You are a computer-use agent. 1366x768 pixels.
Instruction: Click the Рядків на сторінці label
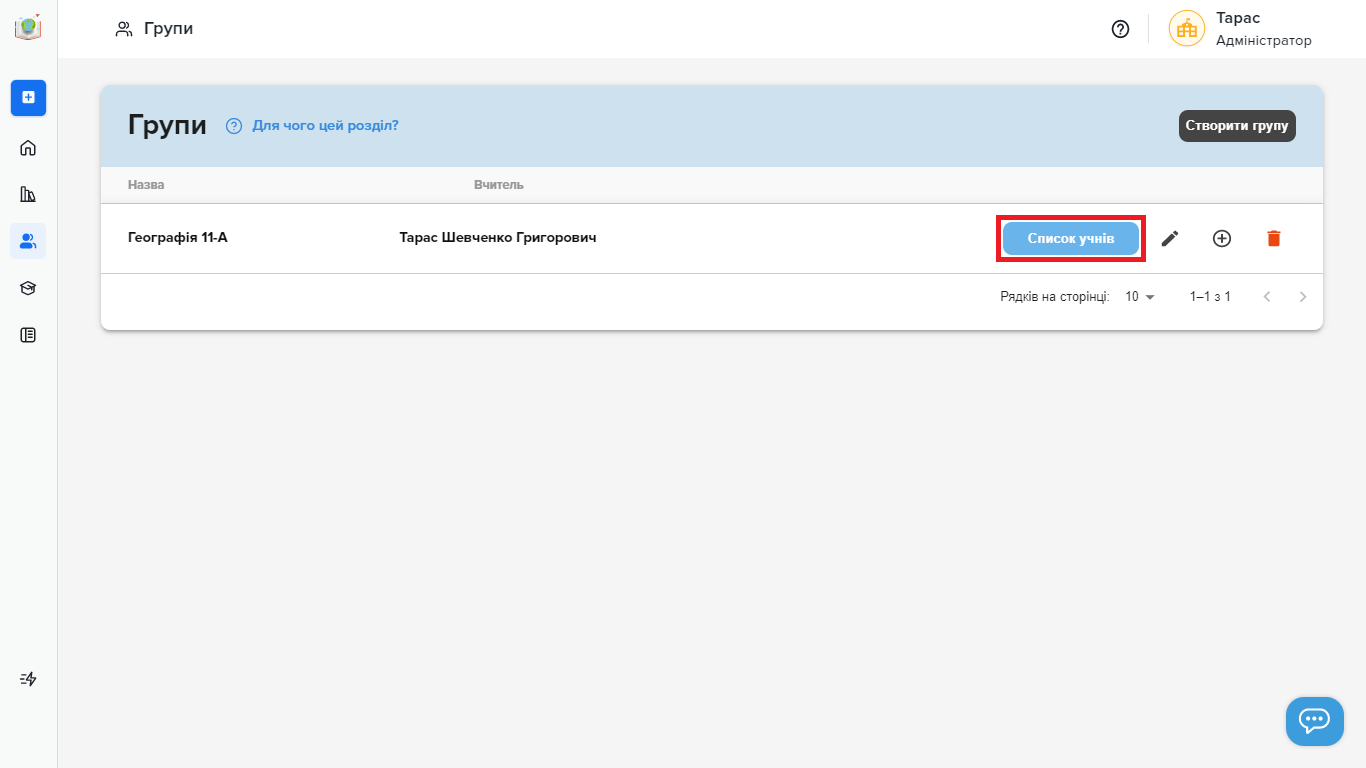1055,297
